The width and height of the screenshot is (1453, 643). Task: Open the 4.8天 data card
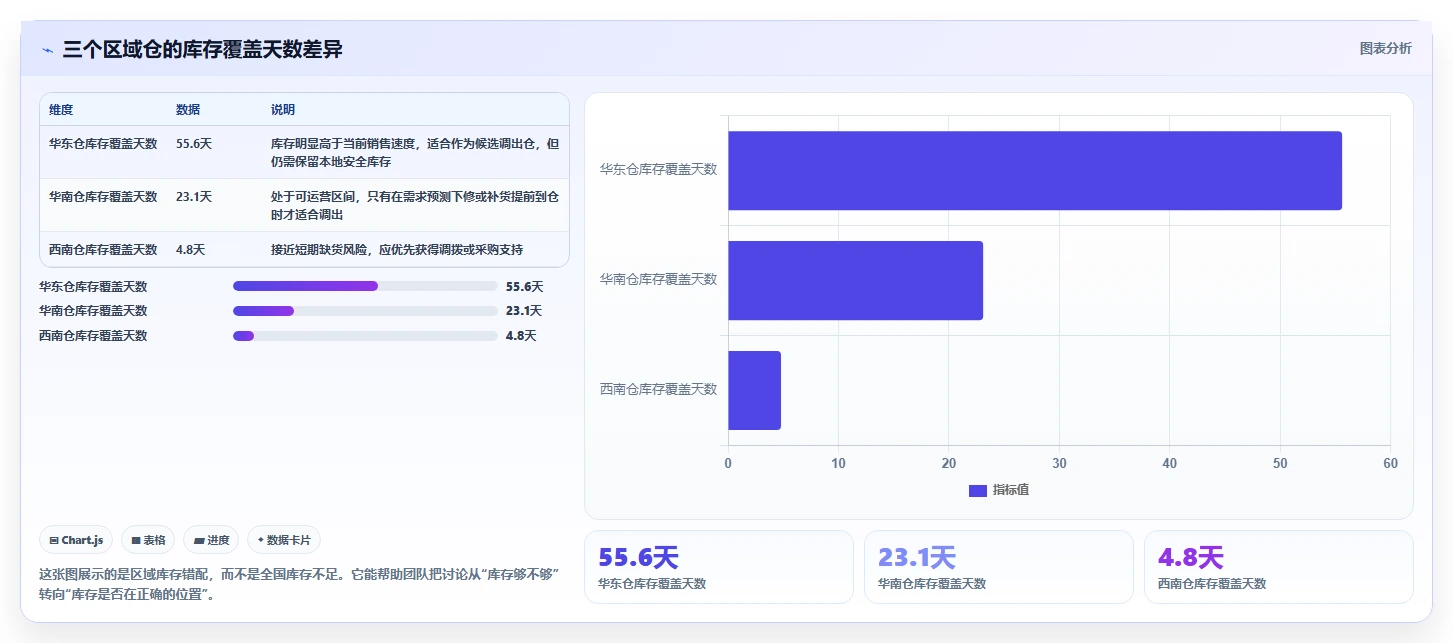coord(1278,567)
